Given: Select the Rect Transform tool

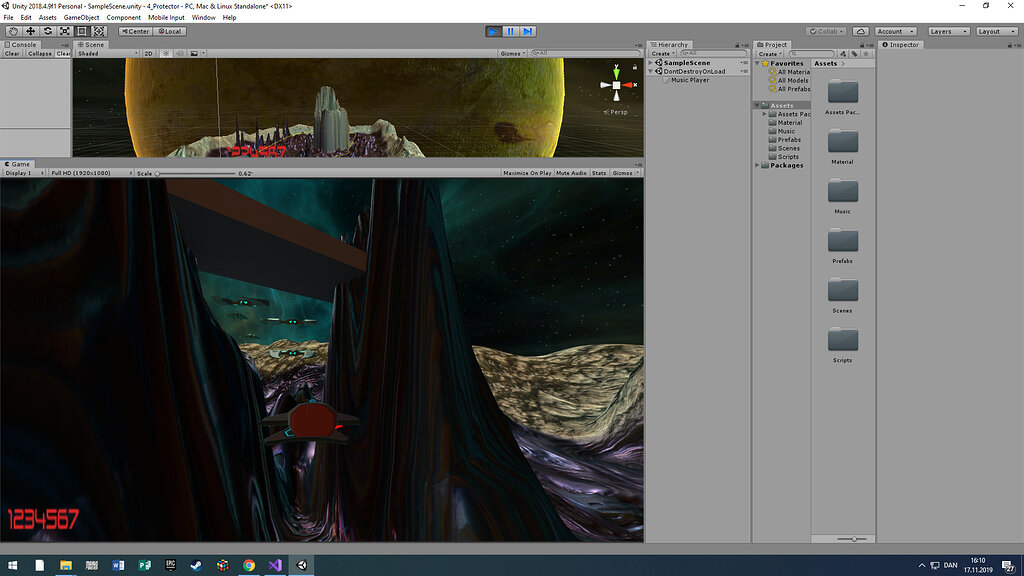Looking at the screenshot, I should (82, 31).
